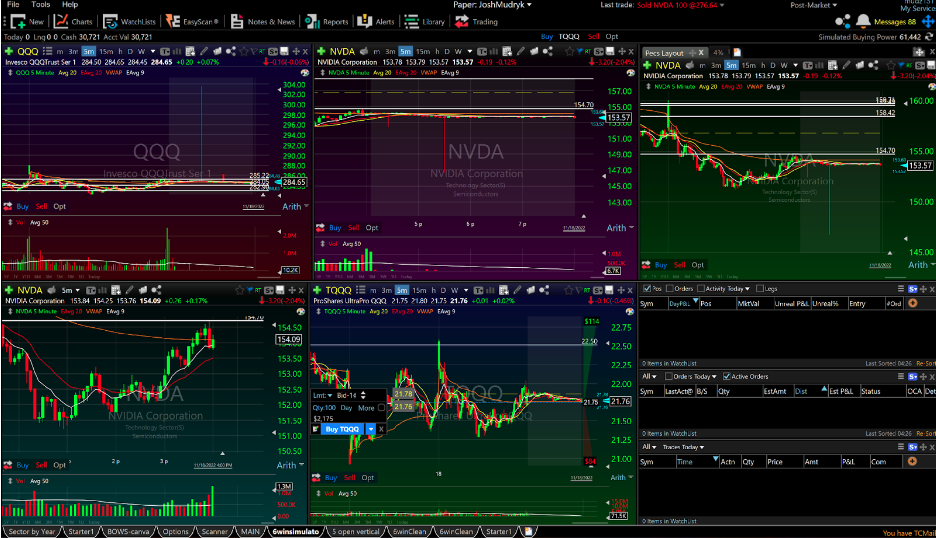Switch to the Scanner layout tab
The image size is (936, 538).
pos(214,531)
